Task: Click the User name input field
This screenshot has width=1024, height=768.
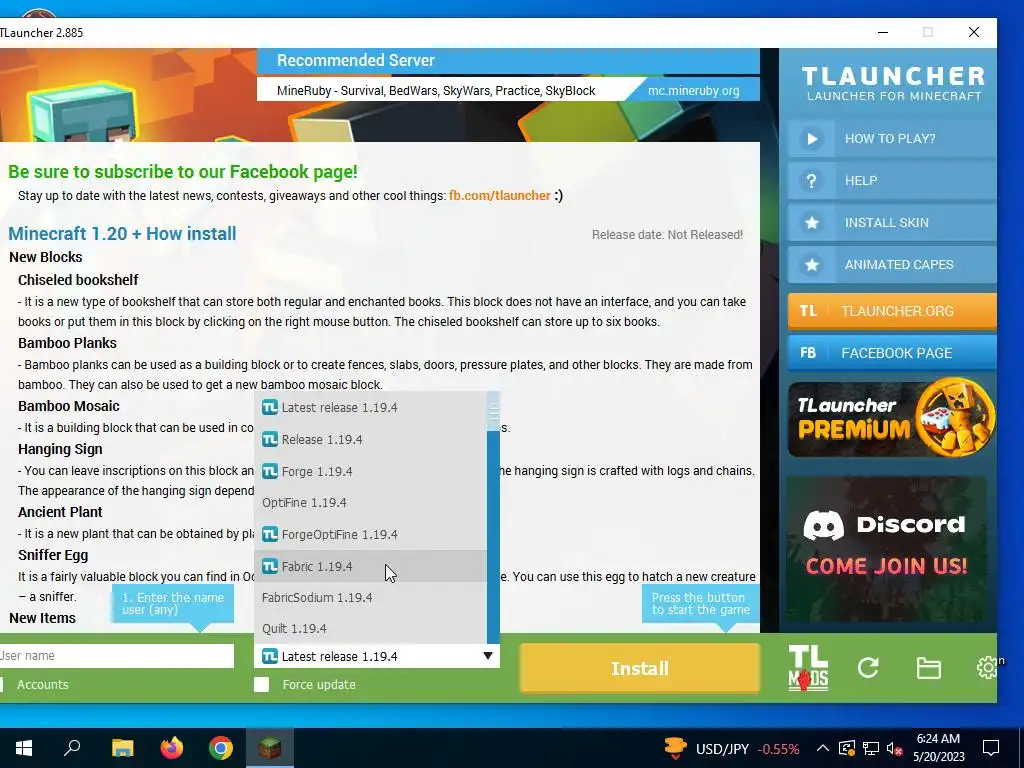Action: (117, 656)
